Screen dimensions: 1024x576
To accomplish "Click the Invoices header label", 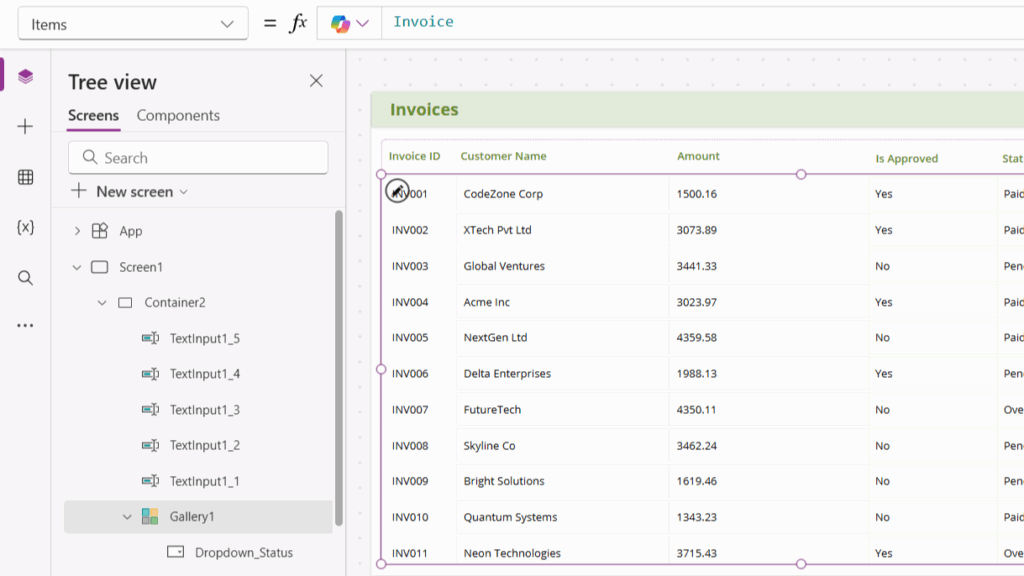I will (424, 109).
